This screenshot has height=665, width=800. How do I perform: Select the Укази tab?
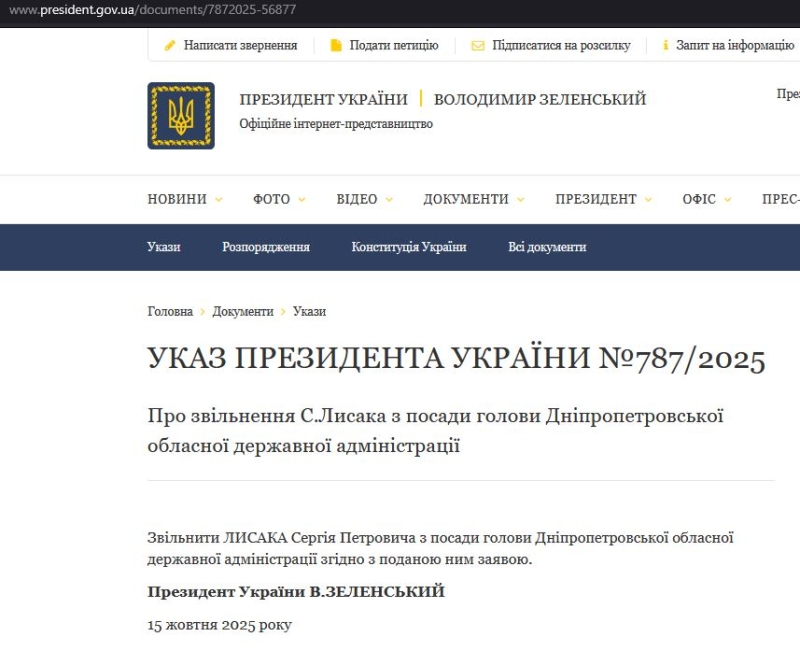(x=164, y=247)
